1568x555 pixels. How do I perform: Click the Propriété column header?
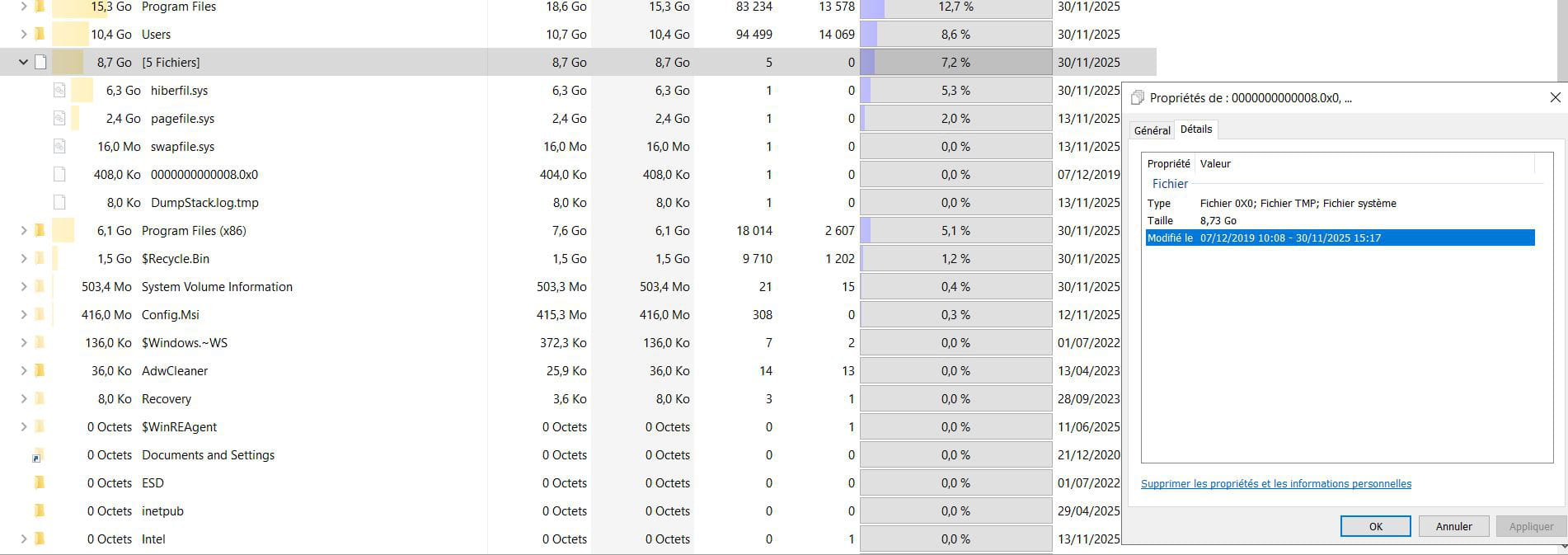(1168, 164)
